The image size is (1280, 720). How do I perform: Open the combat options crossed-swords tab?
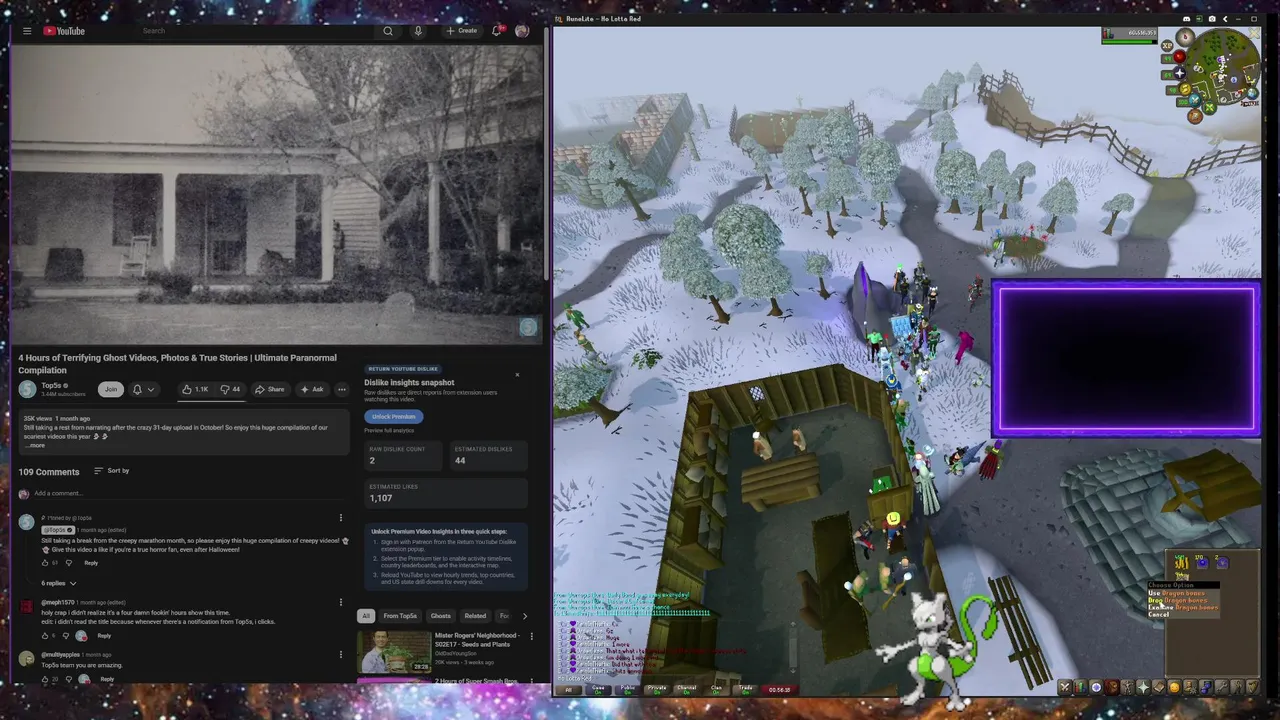point(1065,687)
